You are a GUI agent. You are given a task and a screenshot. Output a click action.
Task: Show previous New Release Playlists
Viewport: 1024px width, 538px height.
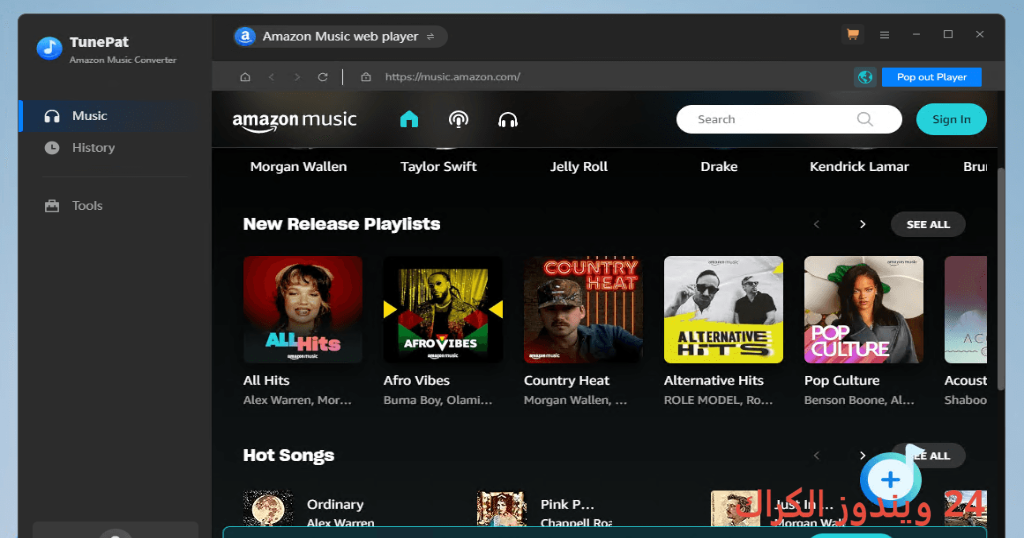(x=816, y=225)
